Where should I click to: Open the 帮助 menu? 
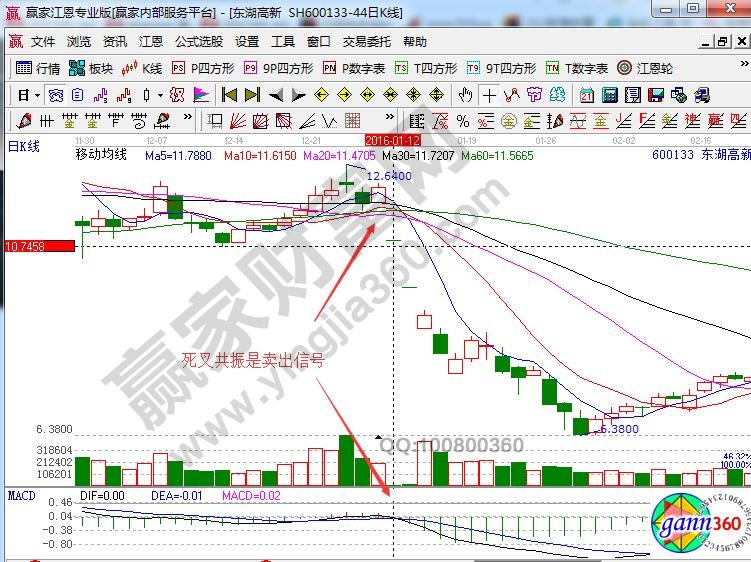pyautogui.click(x=415, y=42)
